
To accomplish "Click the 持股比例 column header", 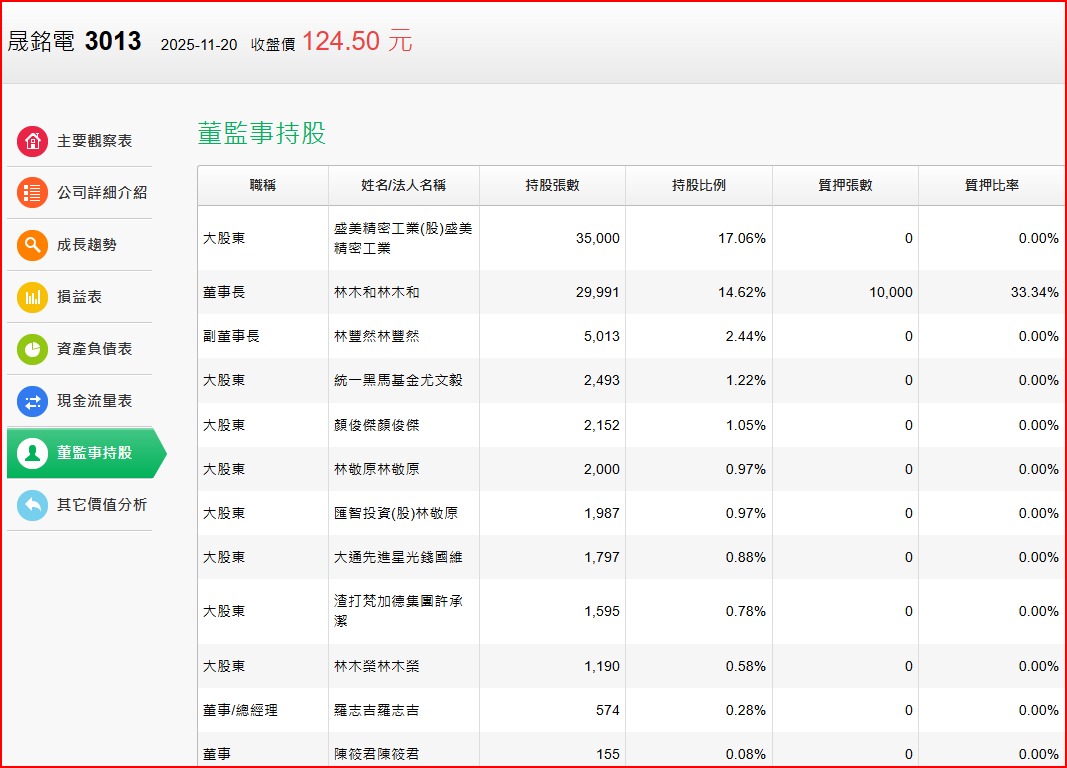I will [698, 185].
